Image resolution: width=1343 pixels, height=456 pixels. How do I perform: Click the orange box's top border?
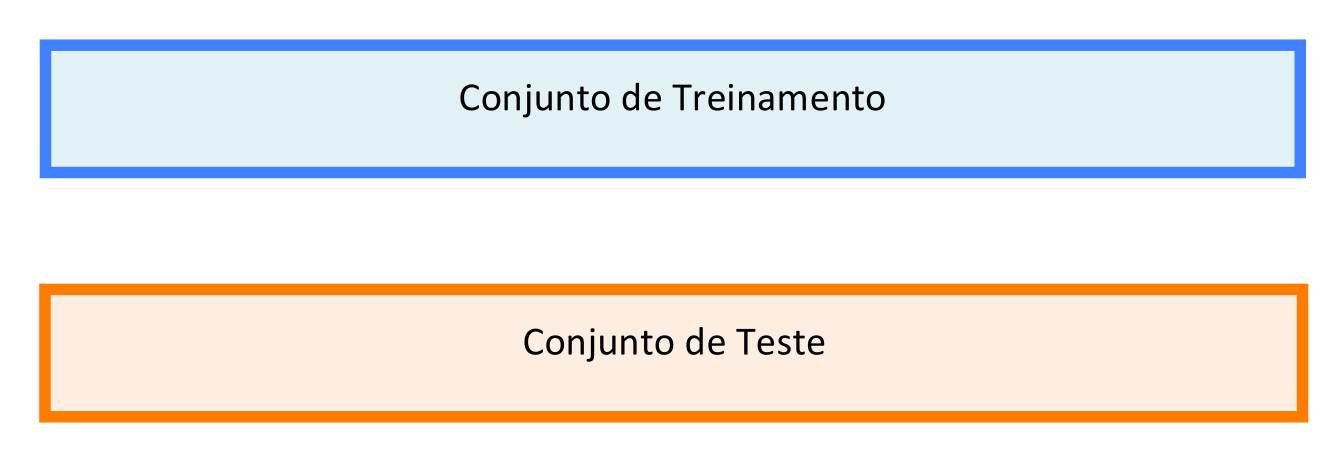(672, 289)
